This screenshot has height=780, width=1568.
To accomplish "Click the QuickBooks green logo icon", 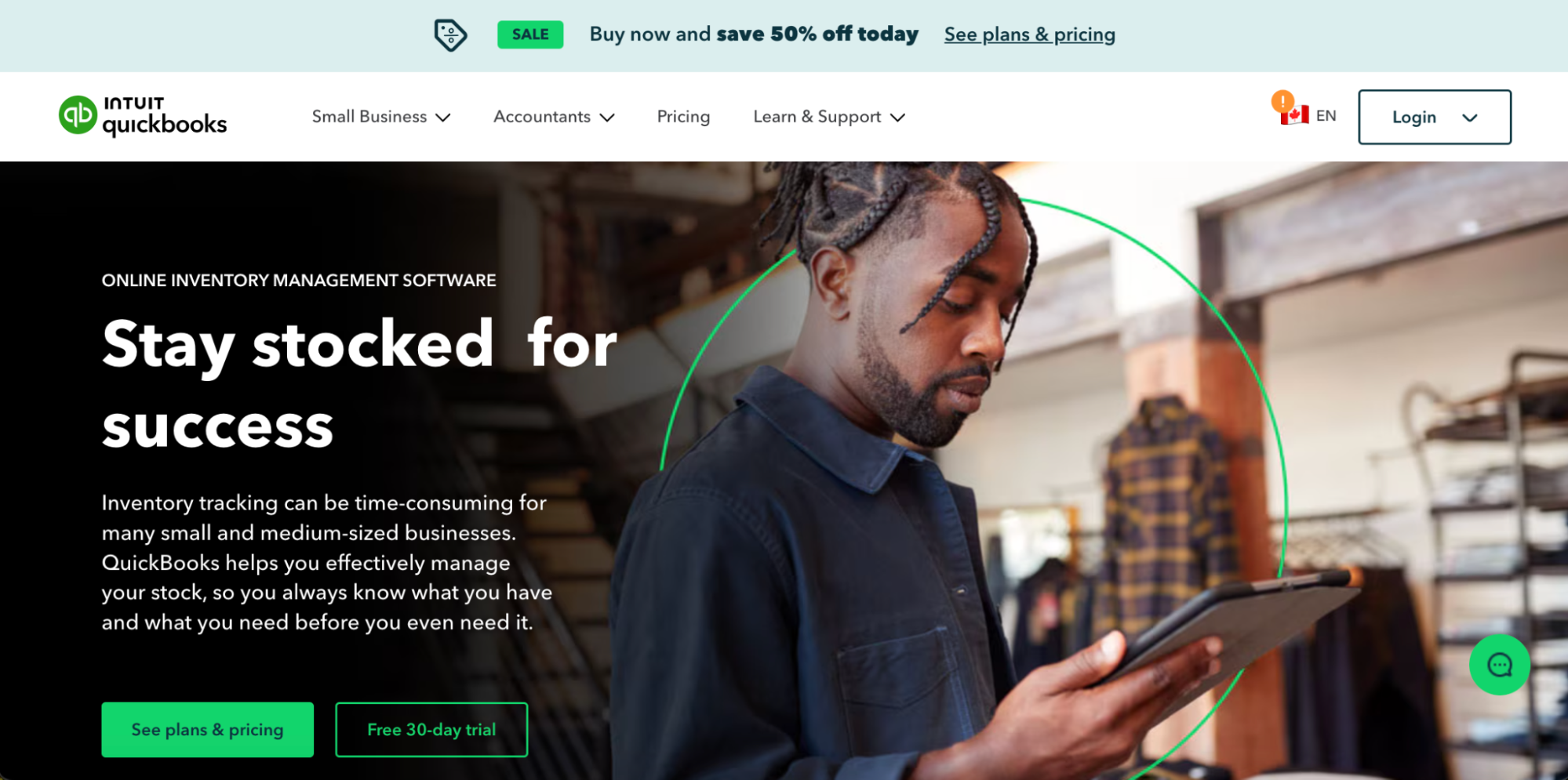I will pos(78,115).
